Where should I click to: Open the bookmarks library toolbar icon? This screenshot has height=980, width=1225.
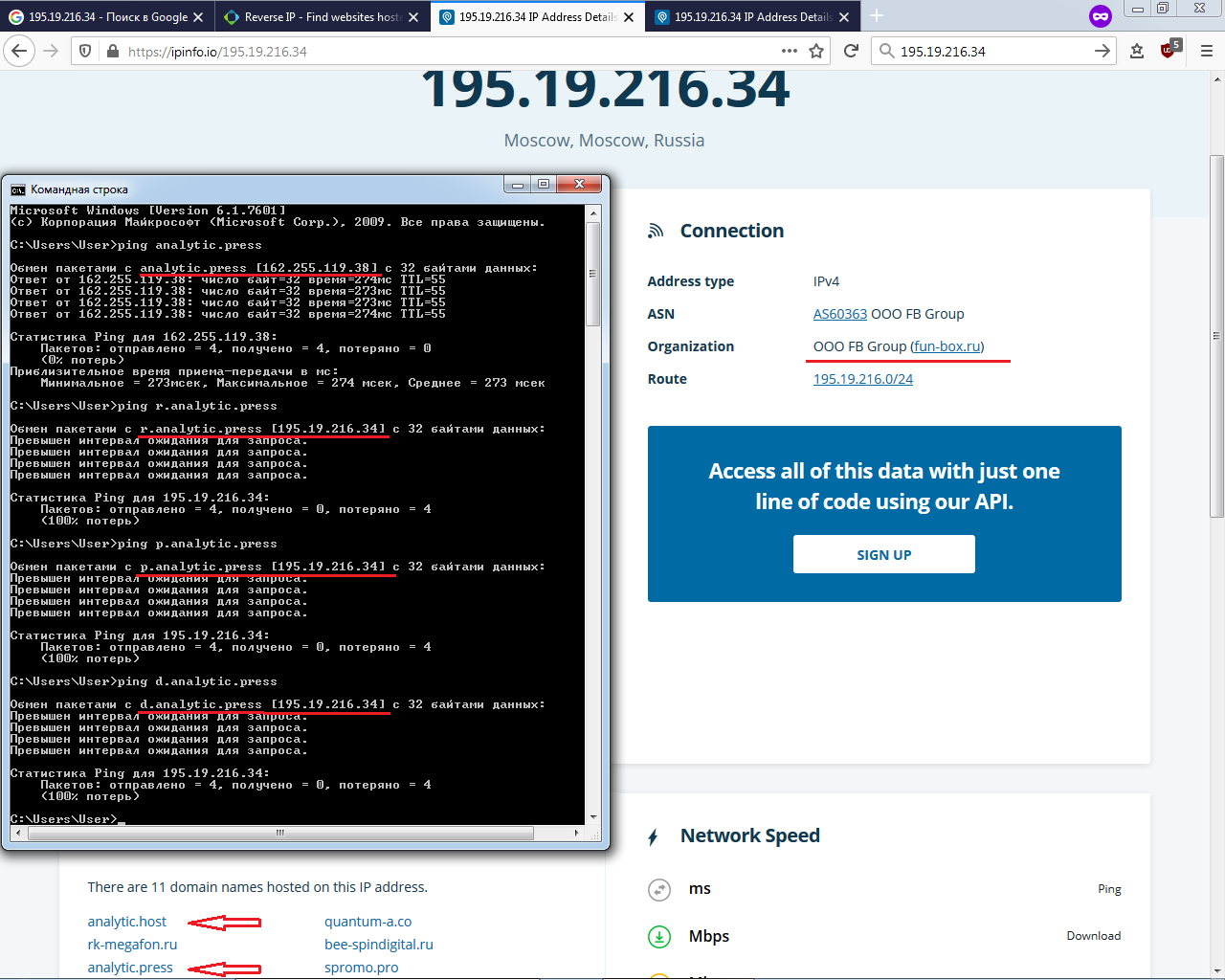pyautogui.click(x=1137, y=51)
